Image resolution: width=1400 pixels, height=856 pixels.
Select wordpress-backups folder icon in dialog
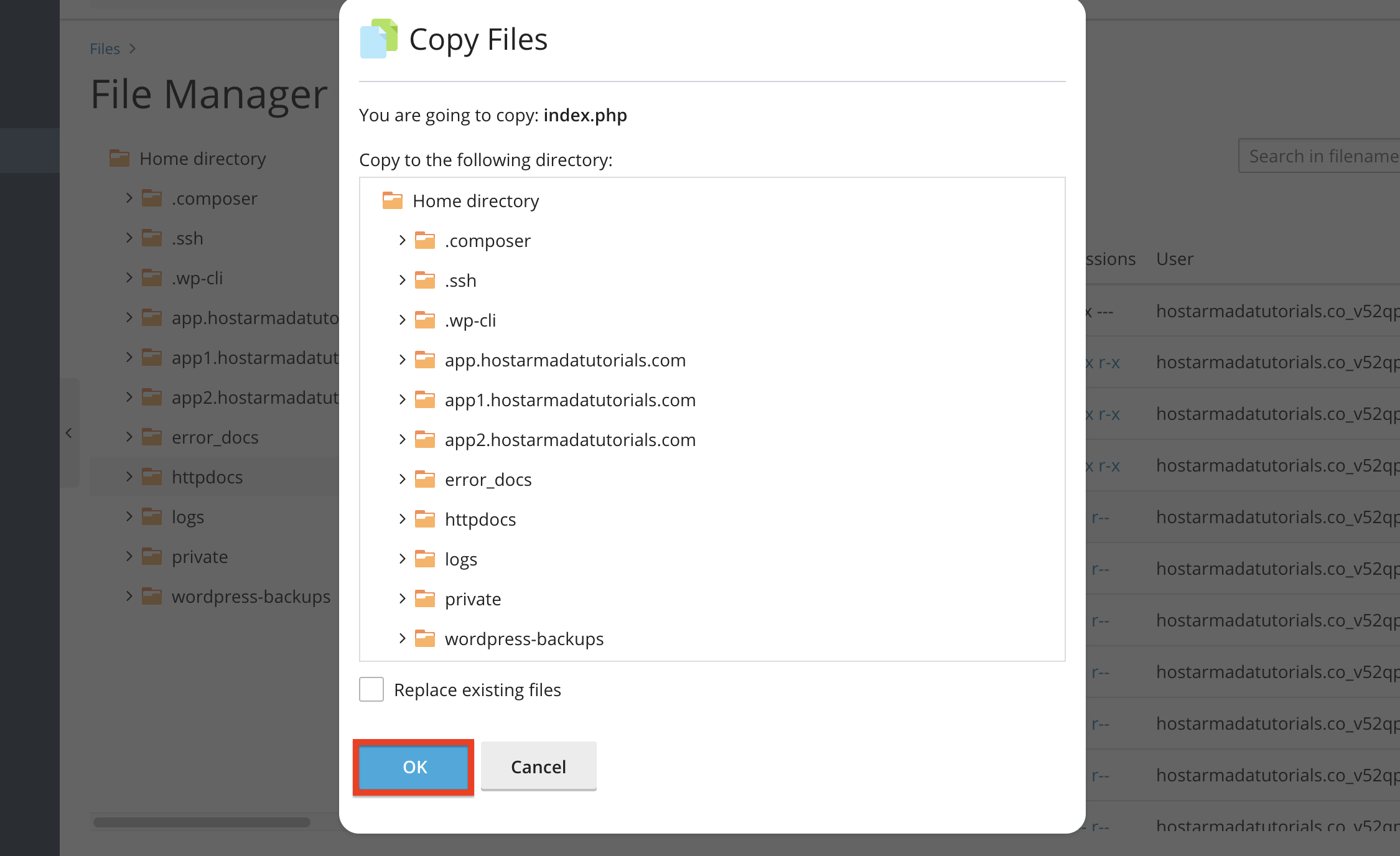coord(425,638)
